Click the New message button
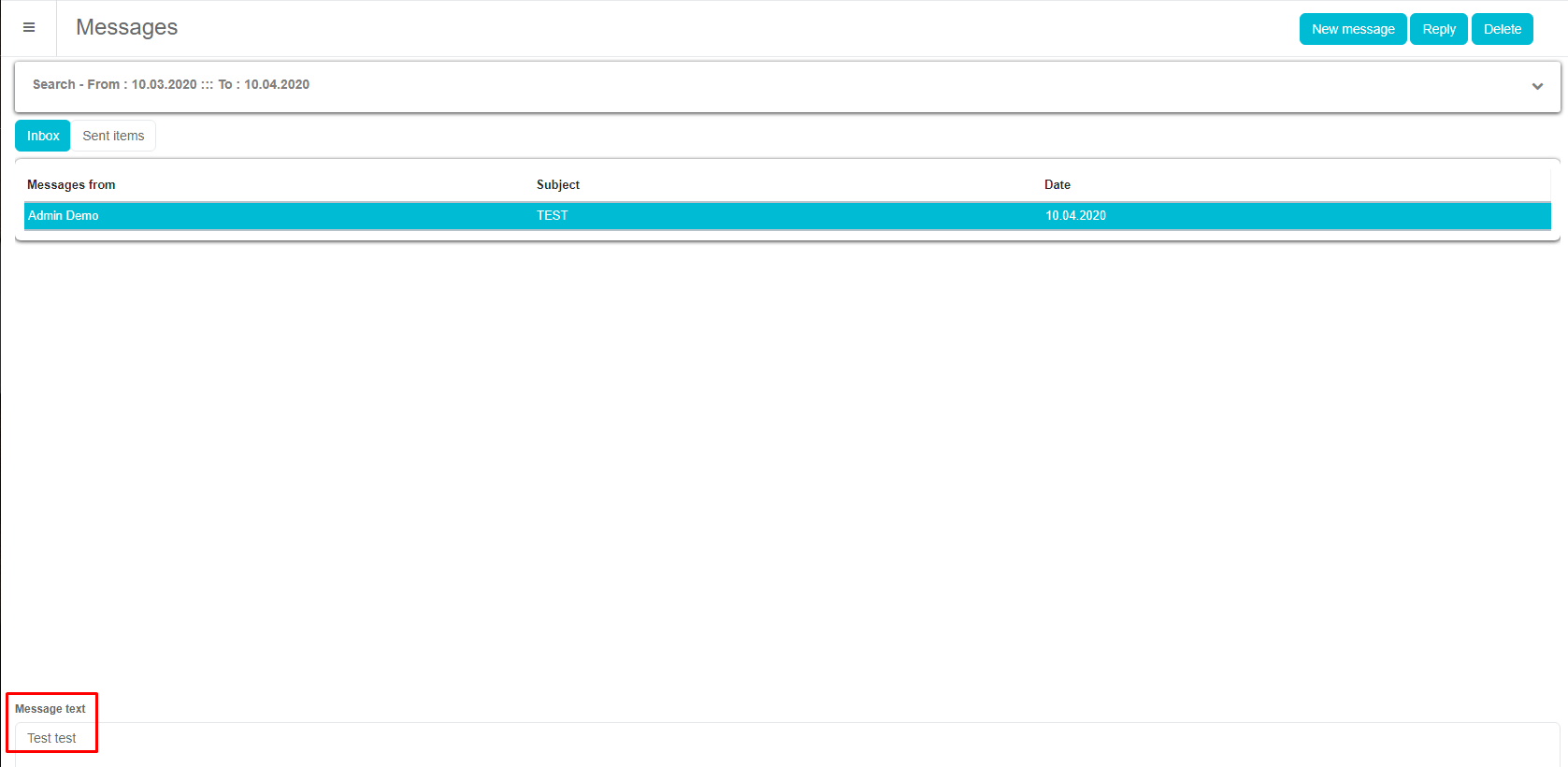The image size is (1568, 767). [1352, 29]
